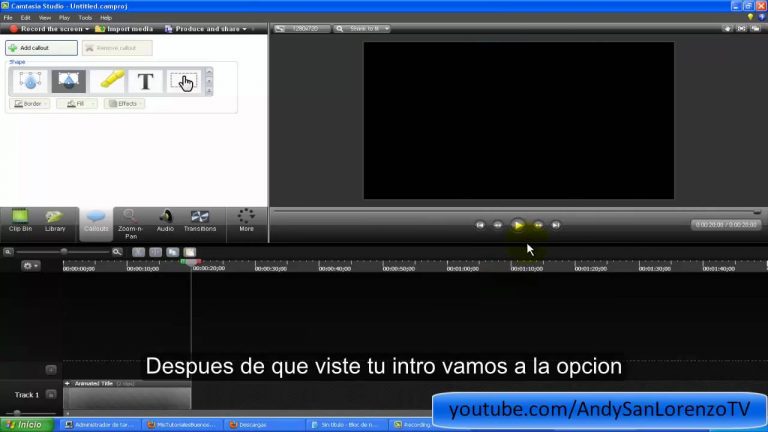Jump to previous clip in preview
Viewport: 768px width, 432px height.
click(x=480, y=225)
